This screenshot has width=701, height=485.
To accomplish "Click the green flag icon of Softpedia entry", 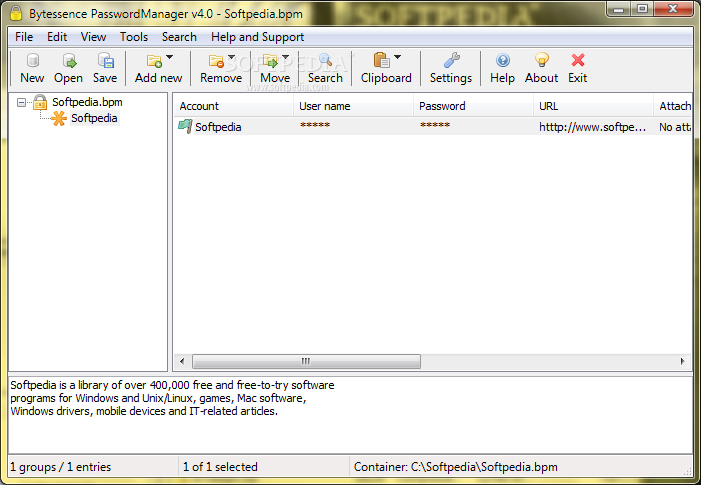I will (185, 127).
